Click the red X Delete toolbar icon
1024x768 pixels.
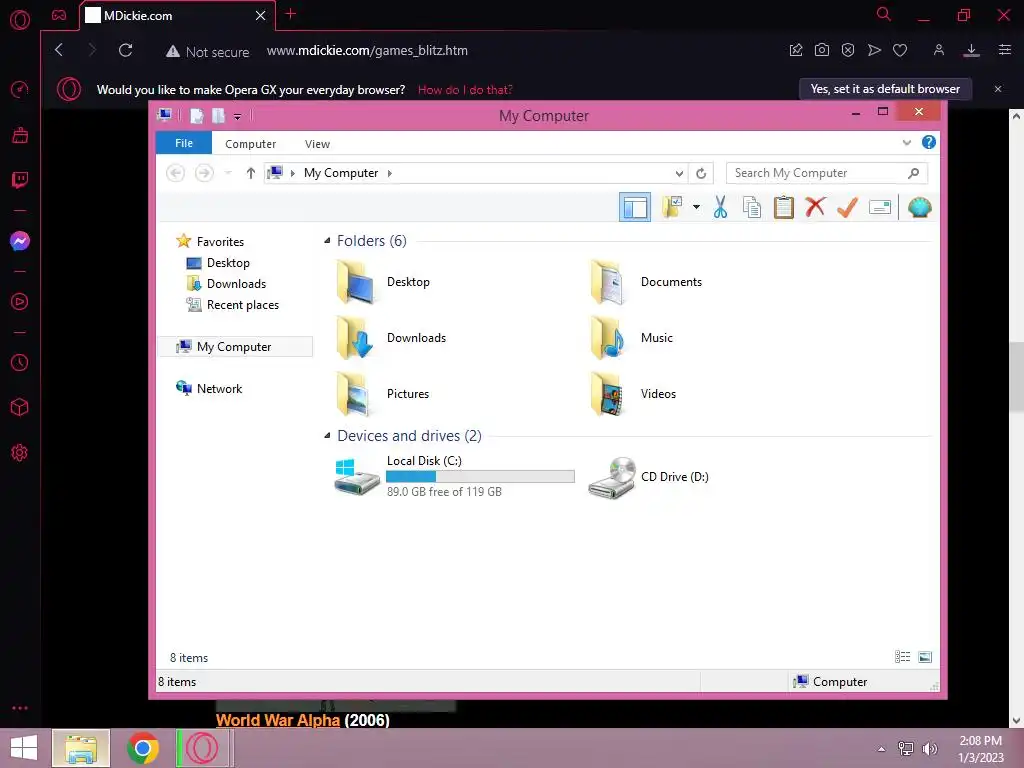tap(815, 207)
